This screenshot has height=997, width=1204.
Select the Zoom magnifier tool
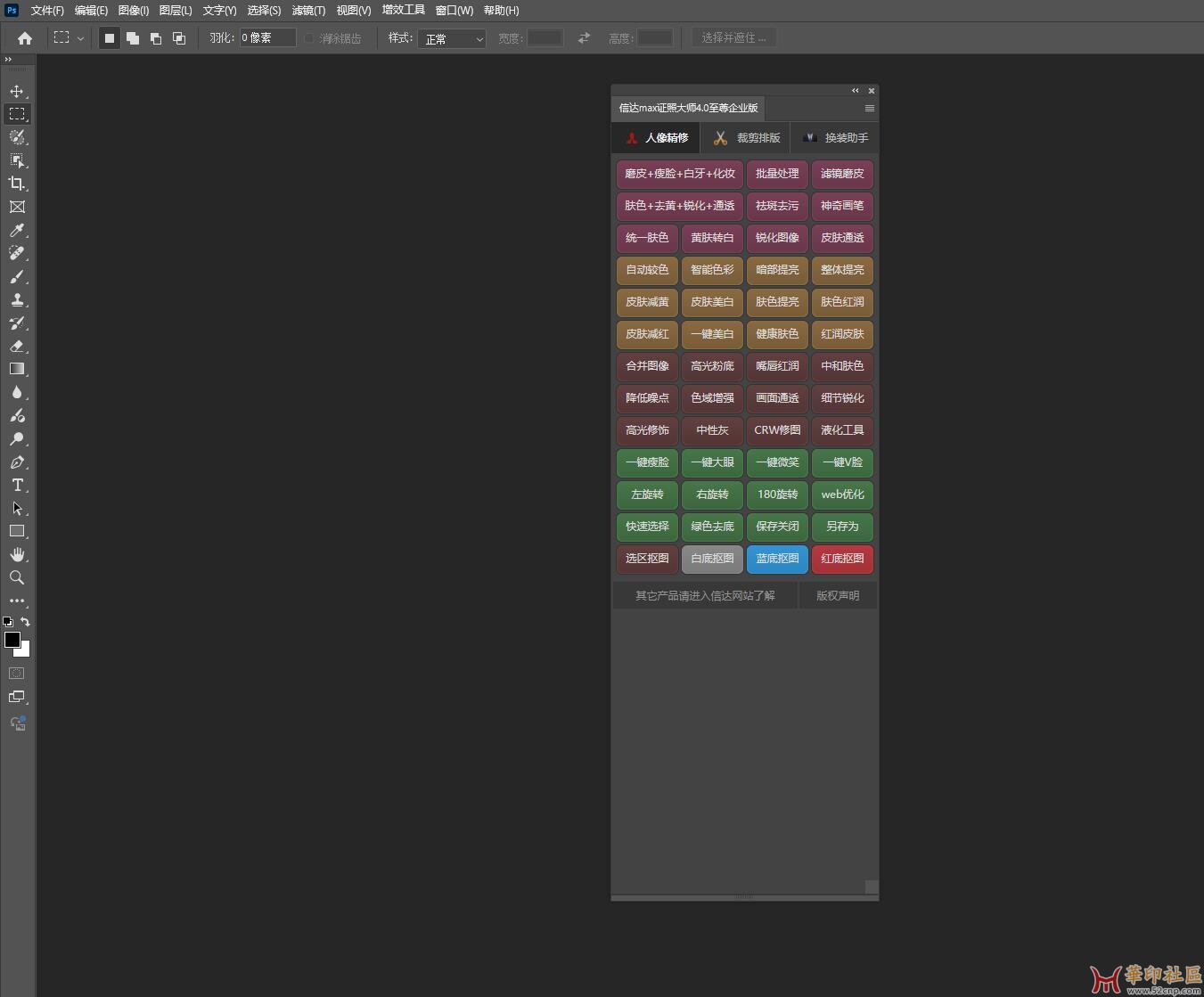17,577
